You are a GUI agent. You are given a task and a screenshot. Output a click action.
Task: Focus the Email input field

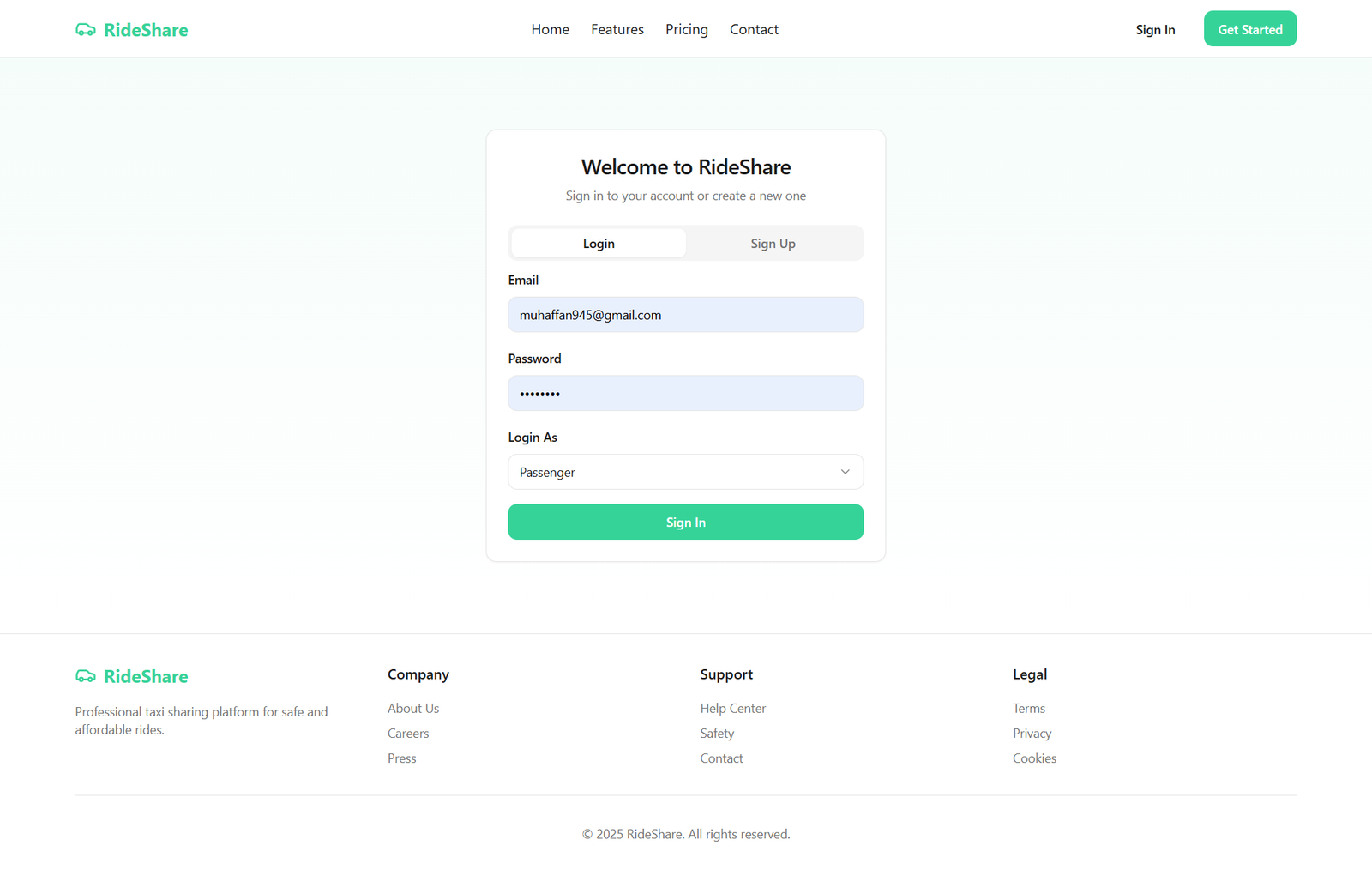685,315
